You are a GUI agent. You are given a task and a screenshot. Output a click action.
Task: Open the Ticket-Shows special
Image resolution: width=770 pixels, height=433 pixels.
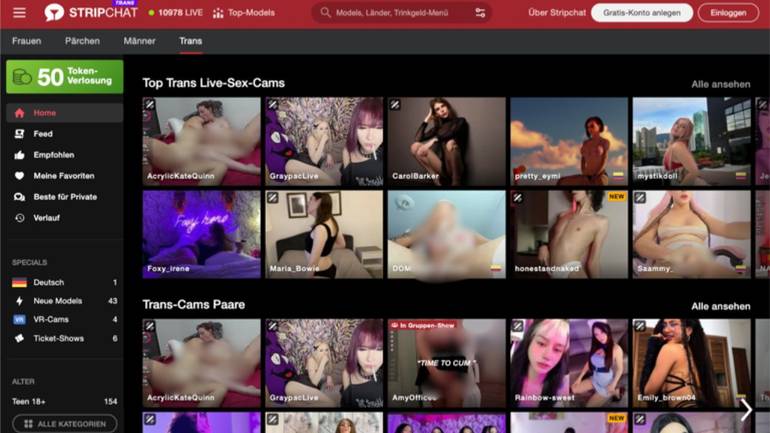tap(58, 339)
